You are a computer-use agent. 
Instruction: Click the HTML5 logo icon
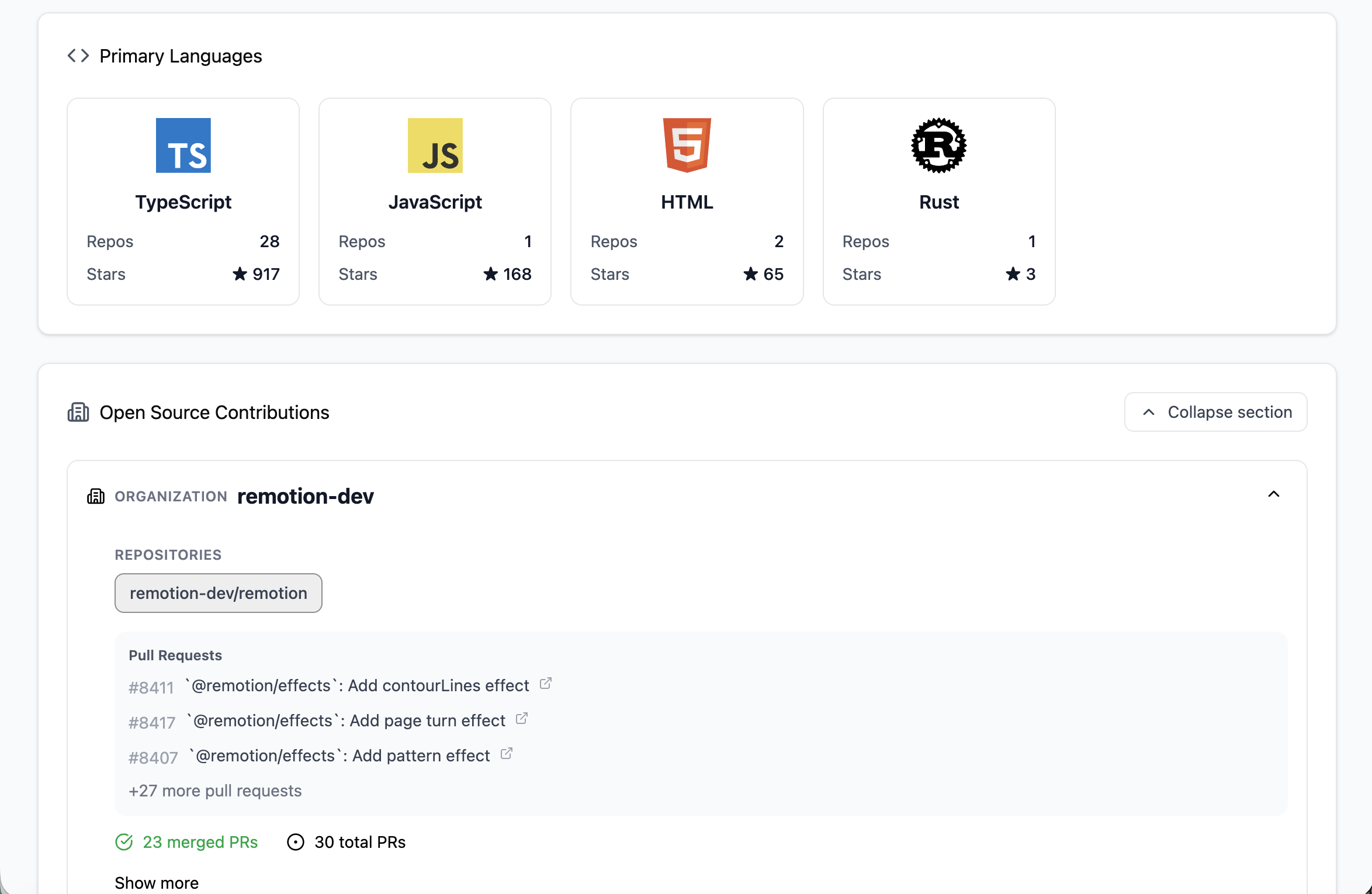point(687,145)
